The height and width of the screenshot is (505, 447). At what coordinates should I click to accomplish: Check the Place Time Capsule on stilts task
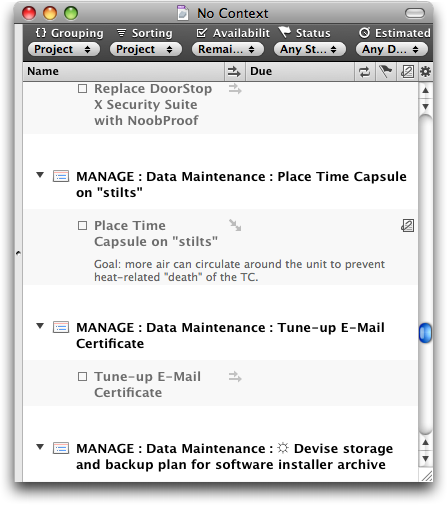tap(82, 226)
